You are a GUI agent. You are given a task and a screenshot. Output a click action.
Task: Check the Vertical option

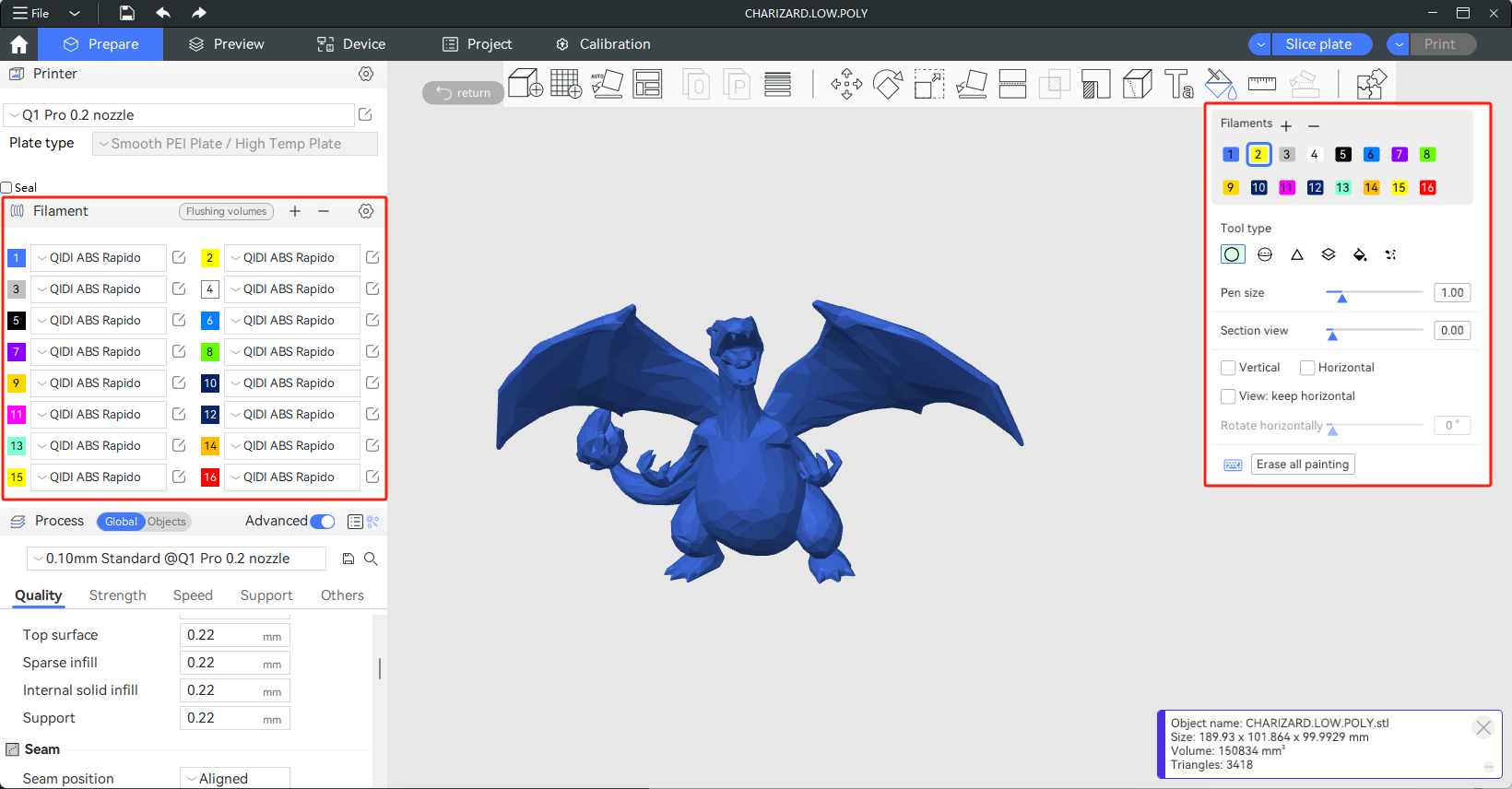tap(1228, 368)
